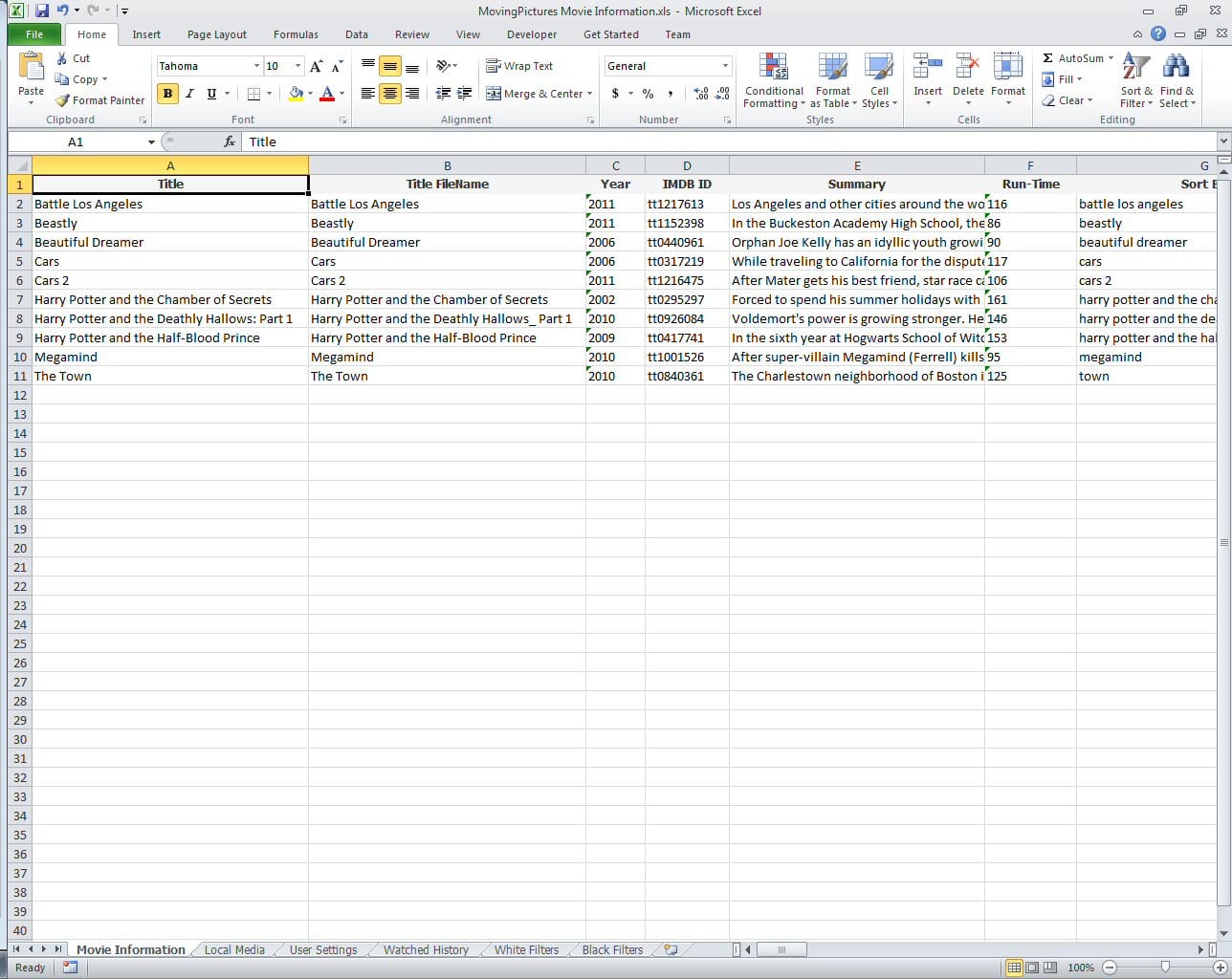
Task: Increase font size with Grow Font icon
Action: pyautogui.click(x=316, y=66)
